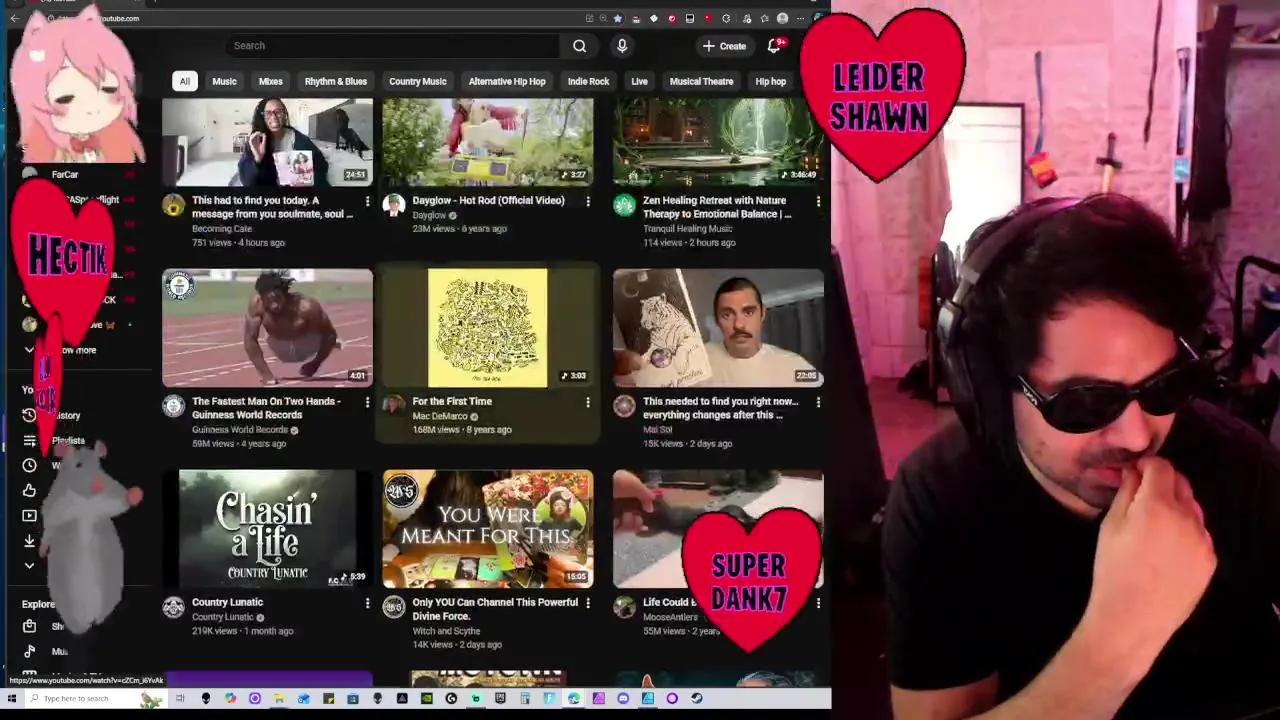Open the soulmate message video thumbnail

point(267,142)
